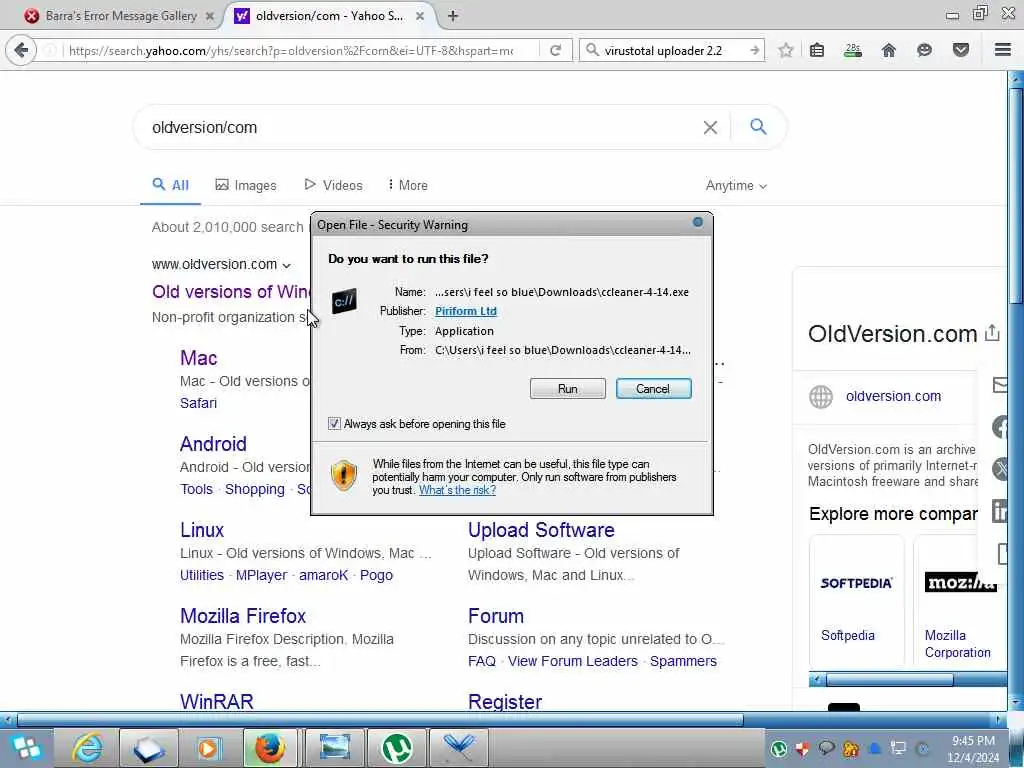Click the downloads progress indicator icon
Viewport: 1024px width, 768px height.
click(852, 50)
